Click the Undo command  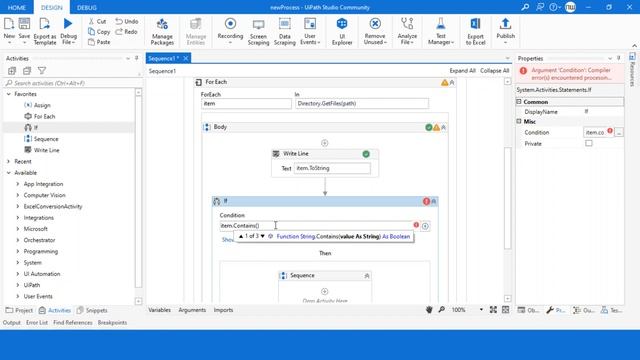pos(127,21)
